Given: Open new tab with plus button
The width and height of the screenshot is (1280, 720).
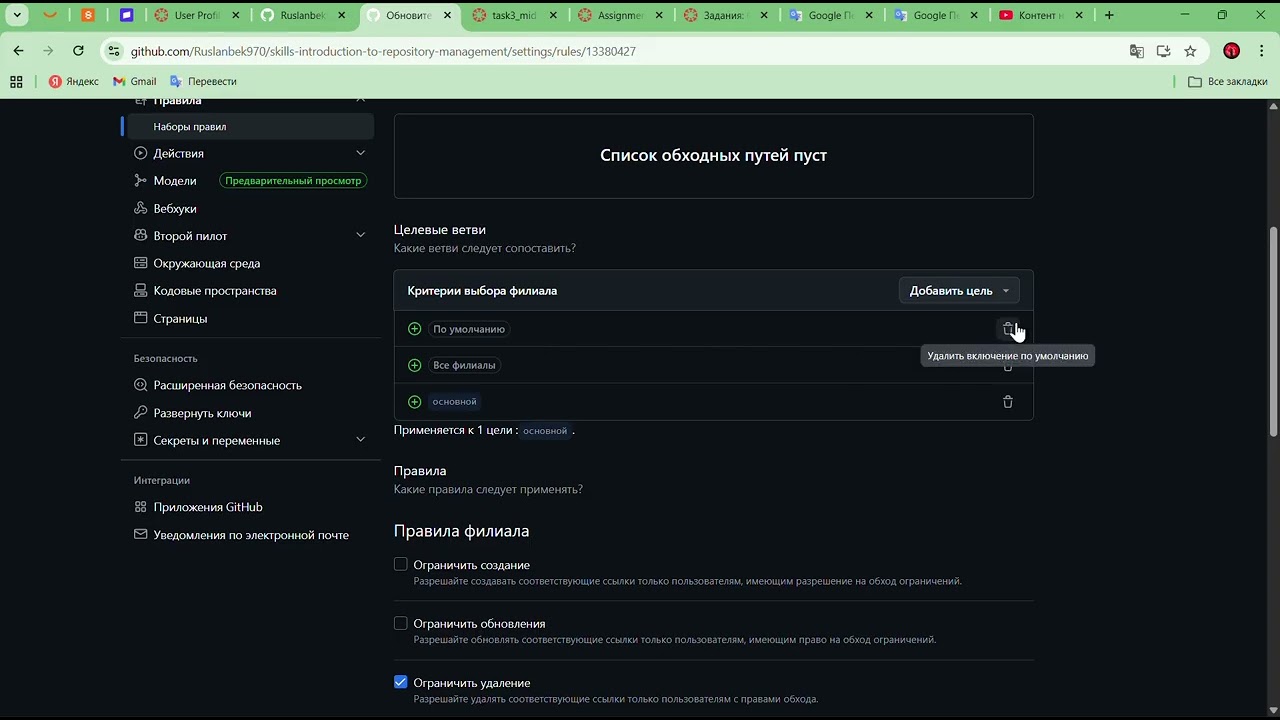Looking at the screenshot, I should click(1109, 15).
